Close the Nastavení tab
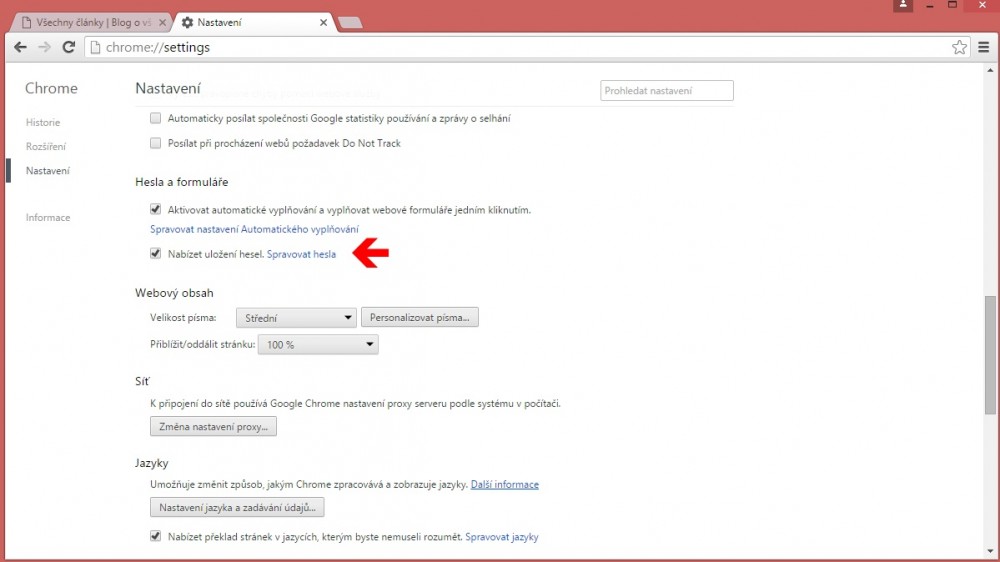 click(323, 22)
